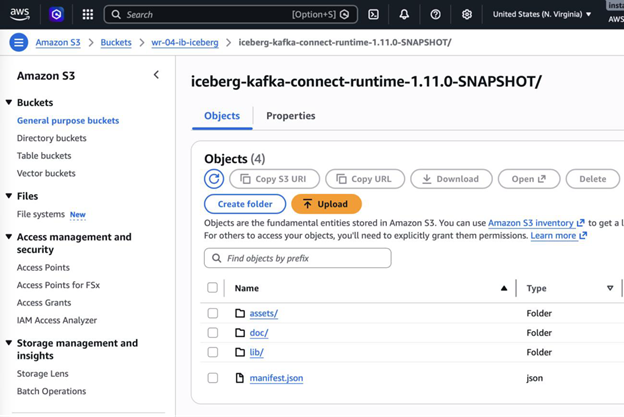Viewport: 624px width, 417px height.
Task: Open Batch Operations
Action: click(x=51, y=391)
